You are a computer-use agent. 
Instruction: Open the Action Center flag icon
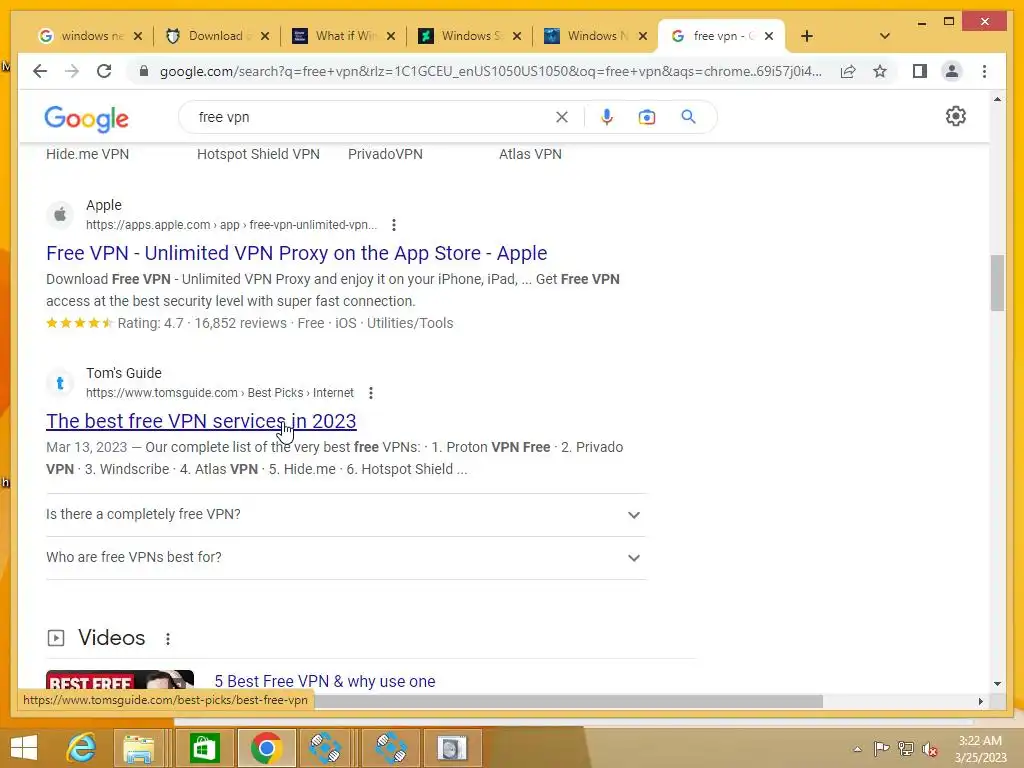click(x=881, y=749)
